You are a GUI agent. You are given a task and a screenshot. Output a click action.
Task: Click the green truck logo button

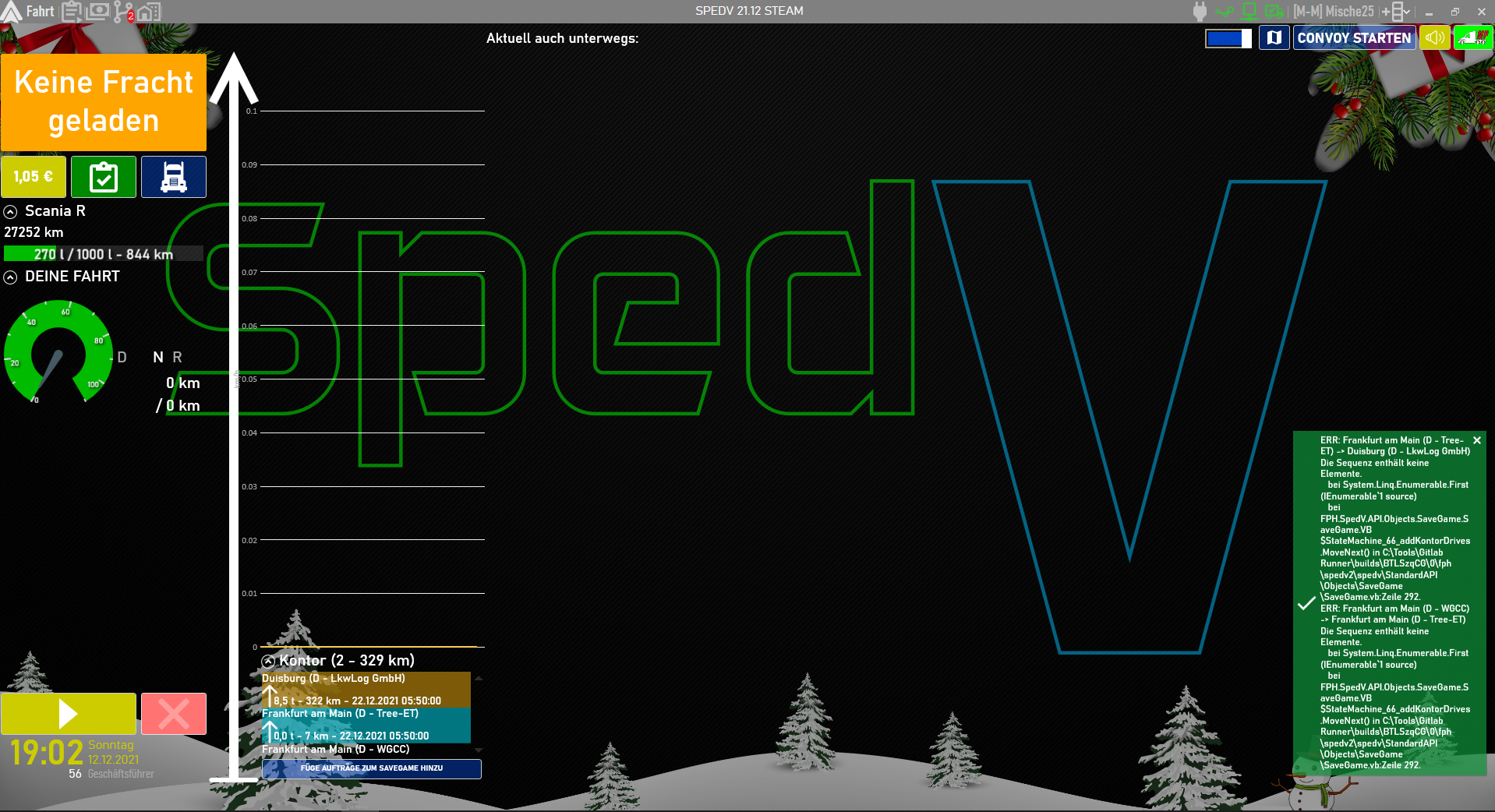(1473, 37)
